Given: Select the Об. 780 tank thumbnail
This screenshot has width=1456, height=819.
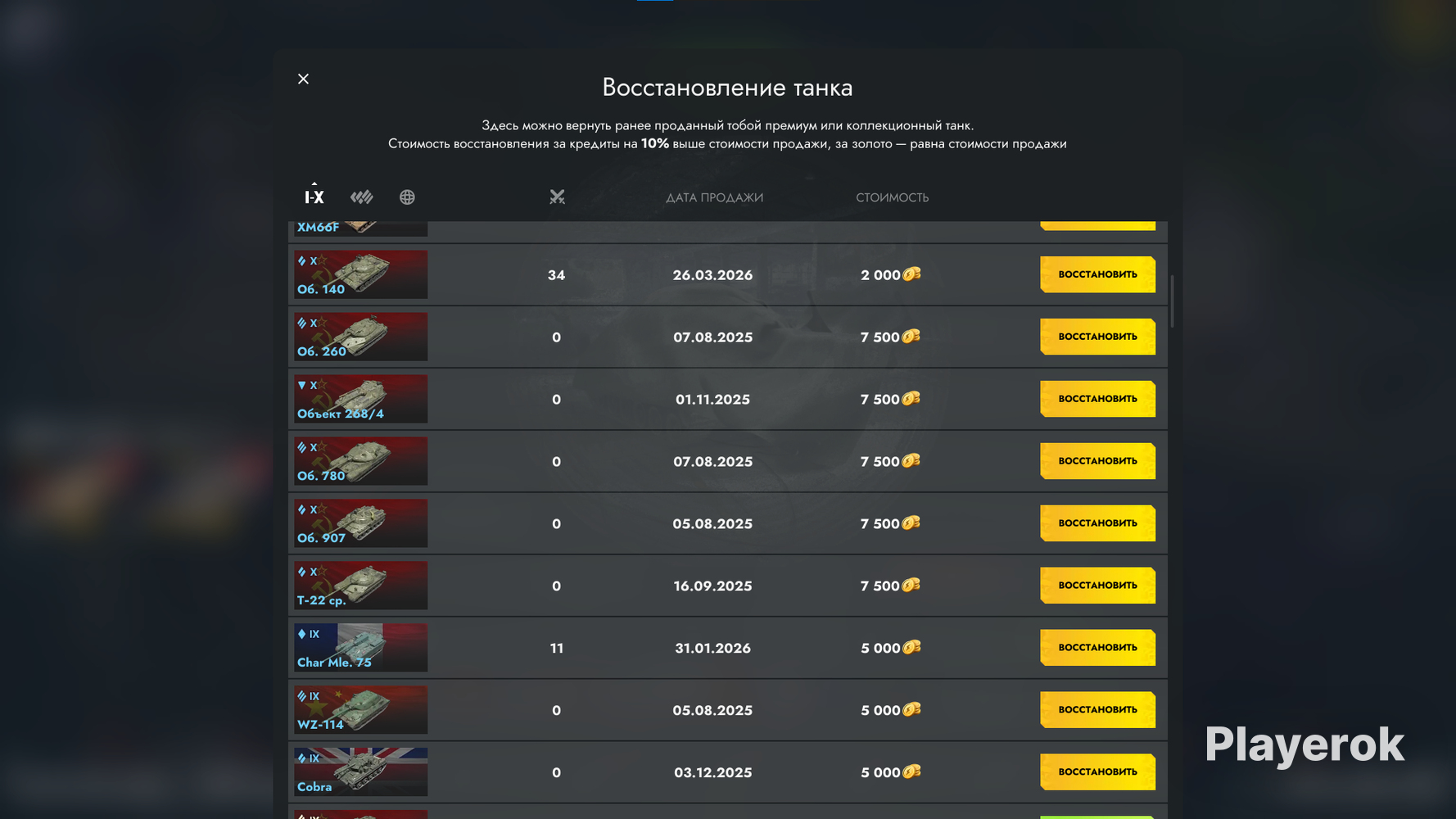Looking at the screenshot, I should pyautogui.click(x=361, y=461).
